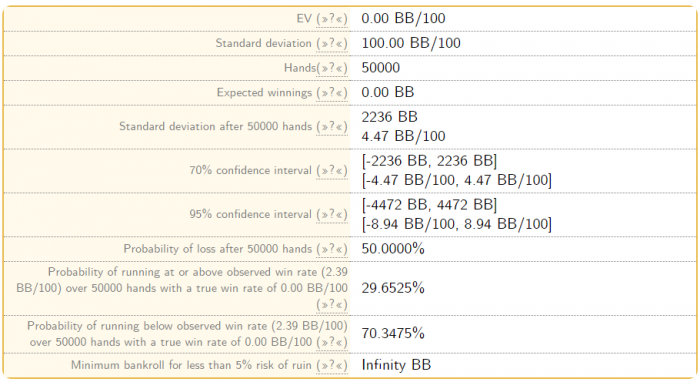Select the 100.00 BB/100 standard deviation value
The height and width of the screenshot is (382, 700).
(411, 43)
